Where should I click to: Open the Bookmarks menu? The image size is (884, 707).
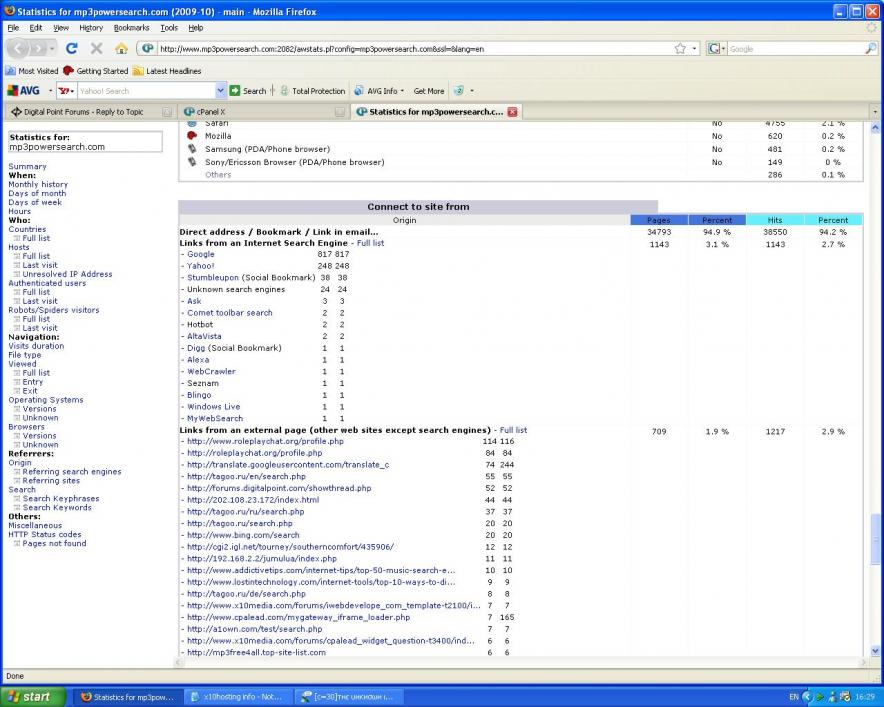[131, 28]
